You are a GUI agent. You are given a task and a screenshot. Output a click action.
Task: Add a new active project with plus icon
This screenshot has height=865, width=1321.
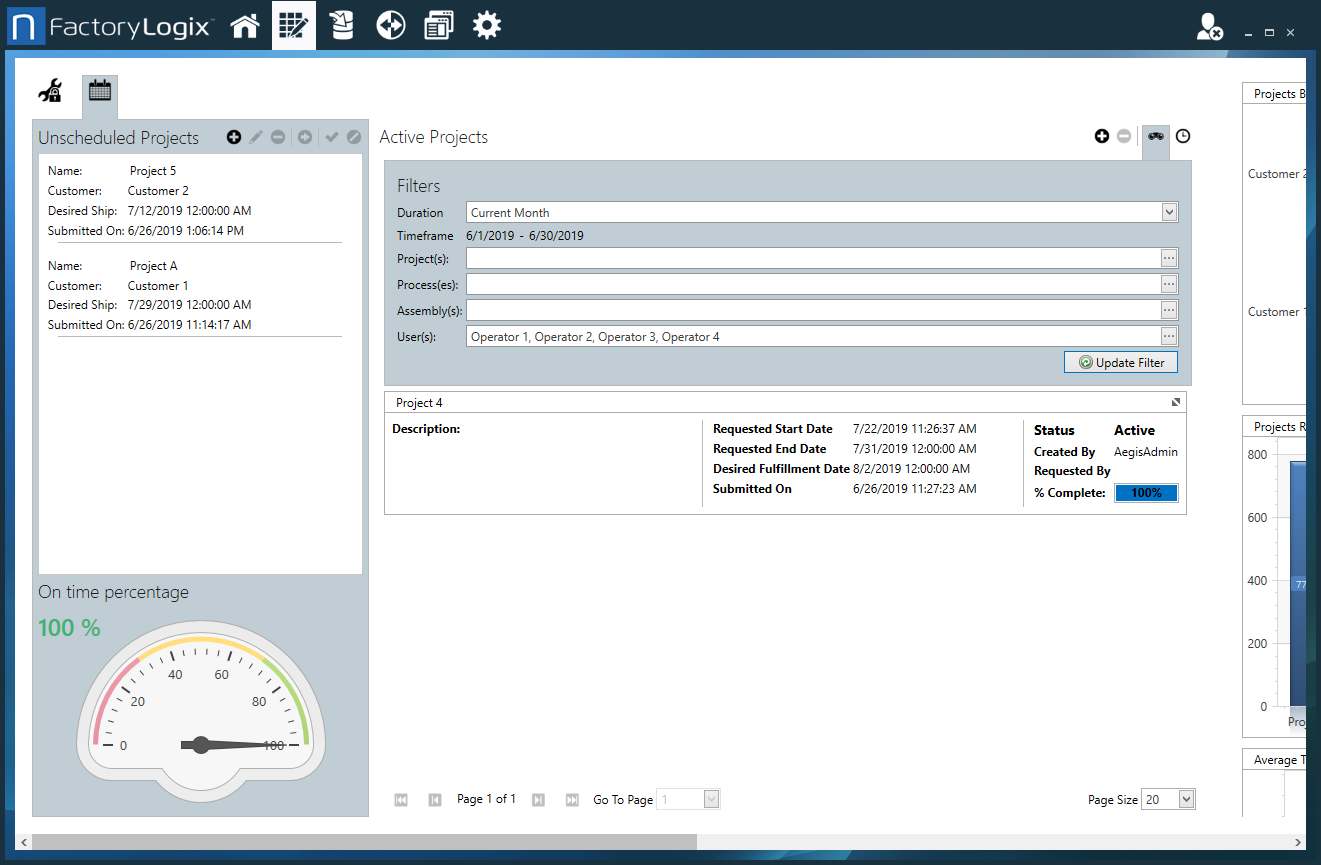tap(1102, 136)
